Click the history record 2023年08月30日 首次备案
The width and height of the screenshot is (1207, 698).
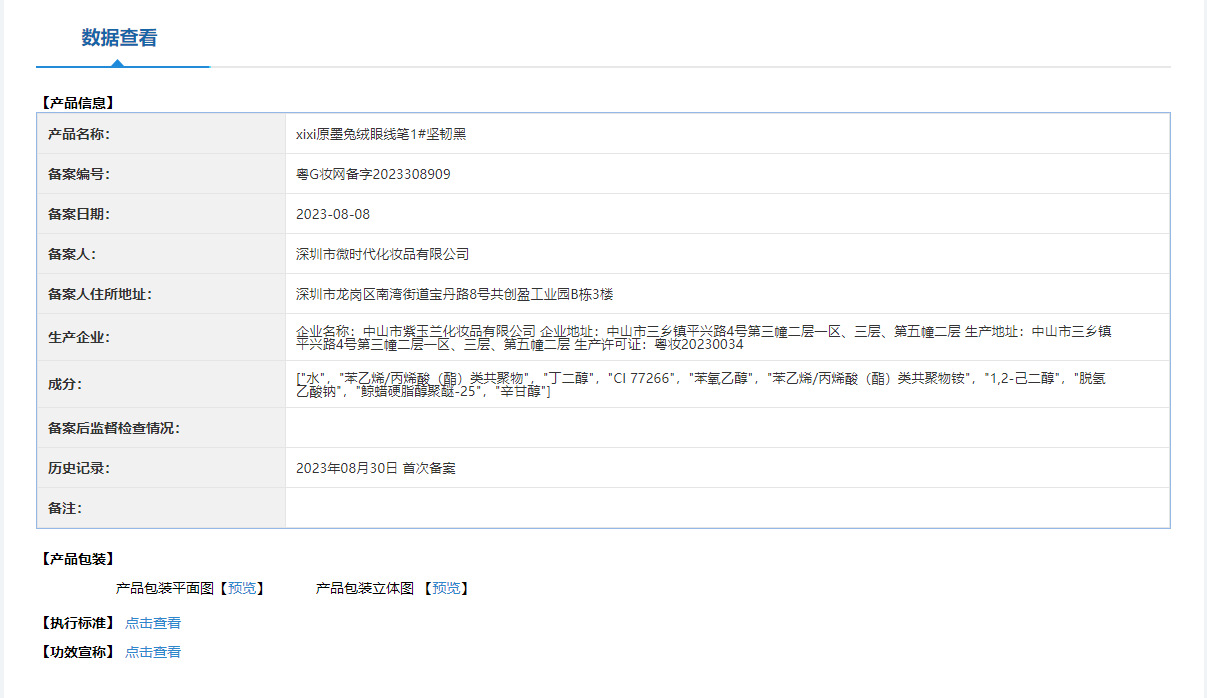click(375, 468)
